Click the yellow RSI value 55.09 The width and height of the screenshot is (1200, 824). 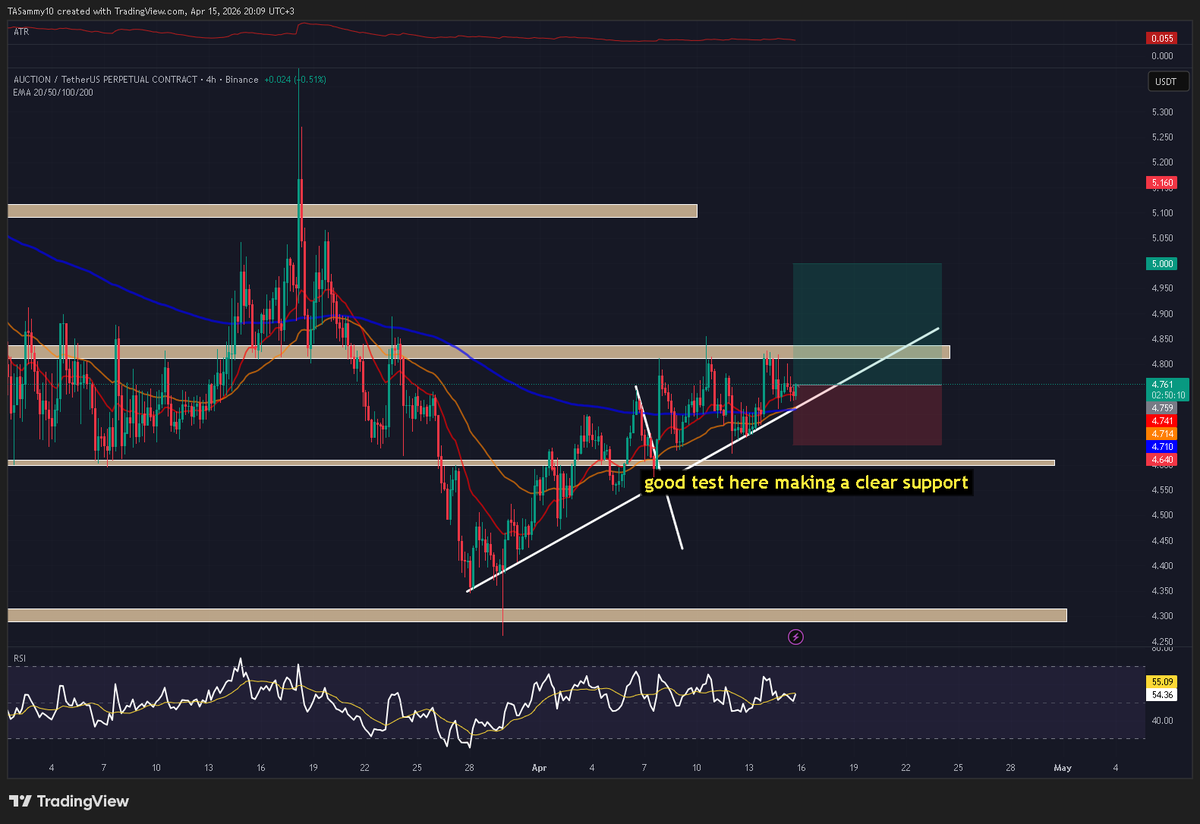tap(1162, 681)
